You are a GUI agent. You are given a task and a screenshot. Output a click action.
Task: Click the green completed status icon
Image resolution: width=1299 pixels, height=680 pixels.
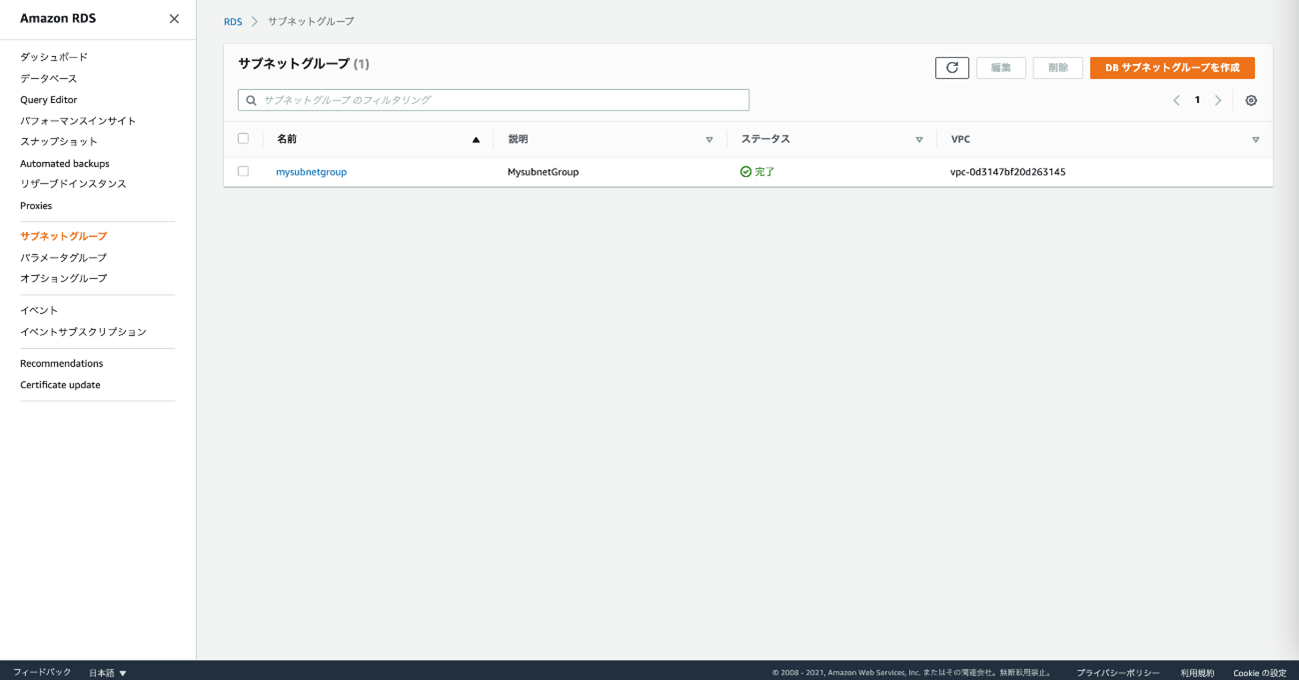coord(746,172)
